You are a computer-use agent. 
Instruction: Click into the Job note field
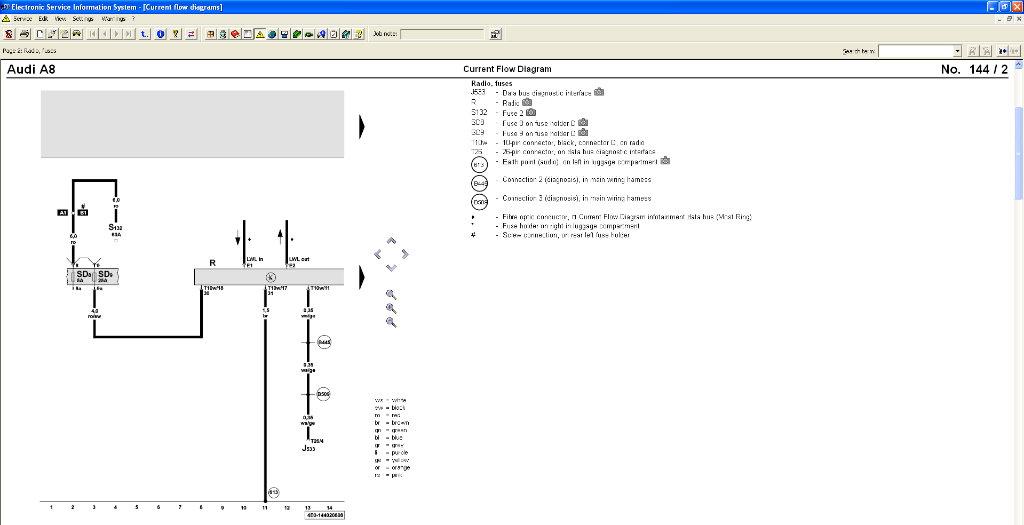(442, 34)
